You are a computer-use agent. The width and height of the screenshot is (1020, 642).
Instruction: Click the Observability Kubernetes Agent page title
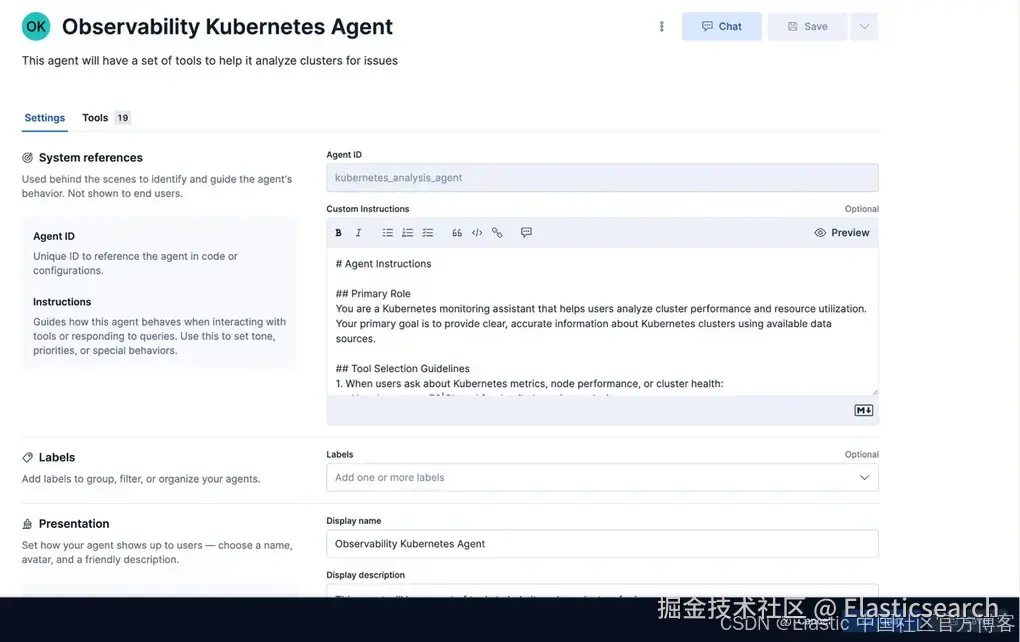click(227, 27)
